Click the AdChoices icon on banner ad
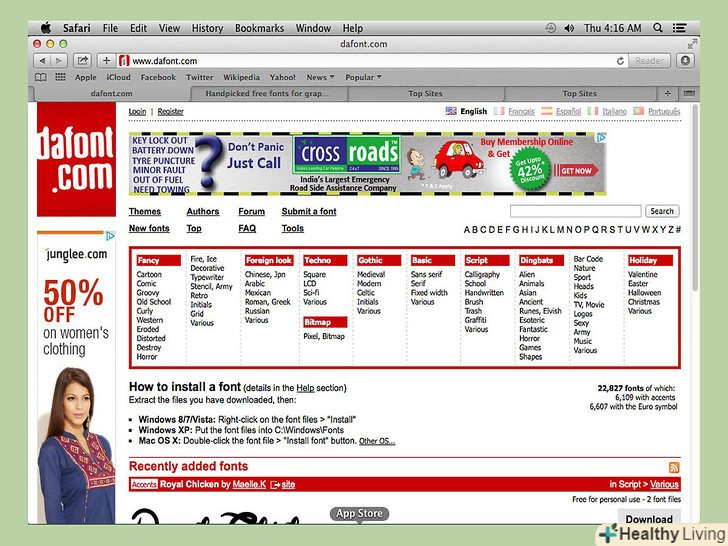 point(601,137)
